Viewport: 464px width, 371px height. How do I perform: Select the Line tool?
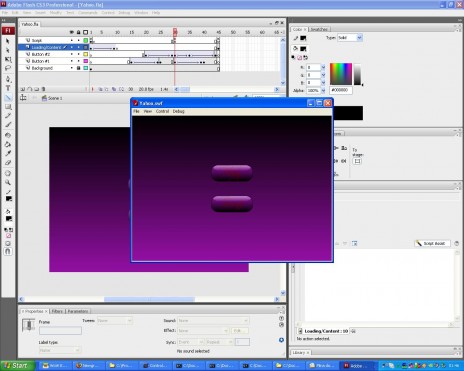pyautogui.click(x=8, y=98)
